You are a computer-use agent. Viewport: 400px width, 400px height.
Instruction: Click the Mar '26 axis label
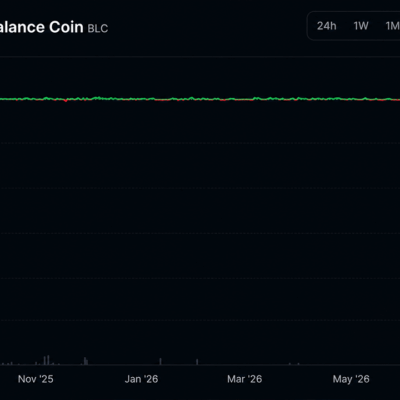coord(245,379)
